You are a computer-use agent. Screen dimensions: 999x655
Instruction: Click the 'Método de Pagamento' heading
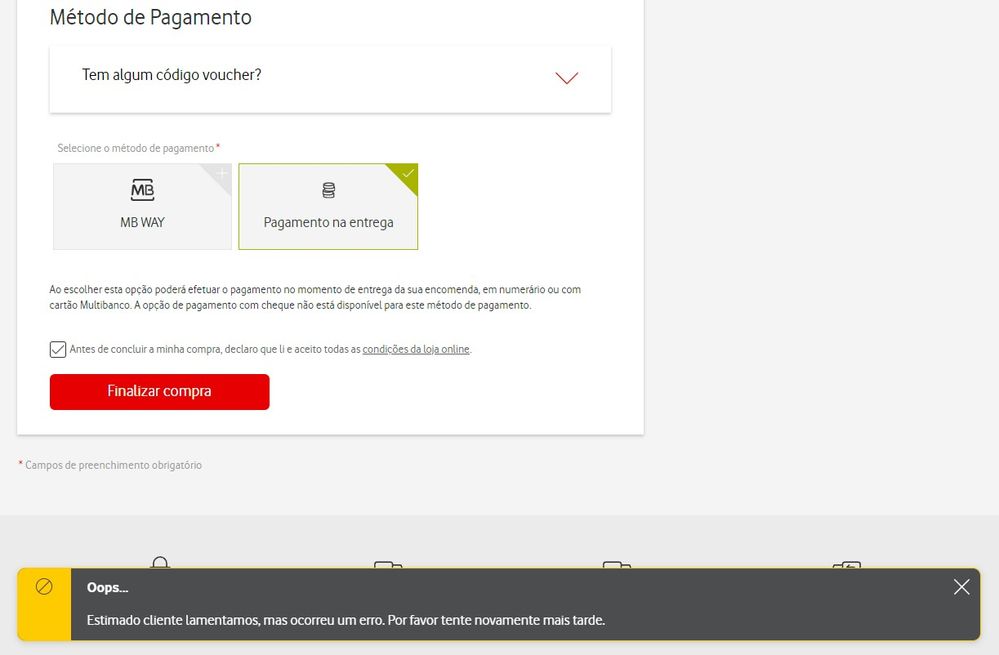coord(150,17)
